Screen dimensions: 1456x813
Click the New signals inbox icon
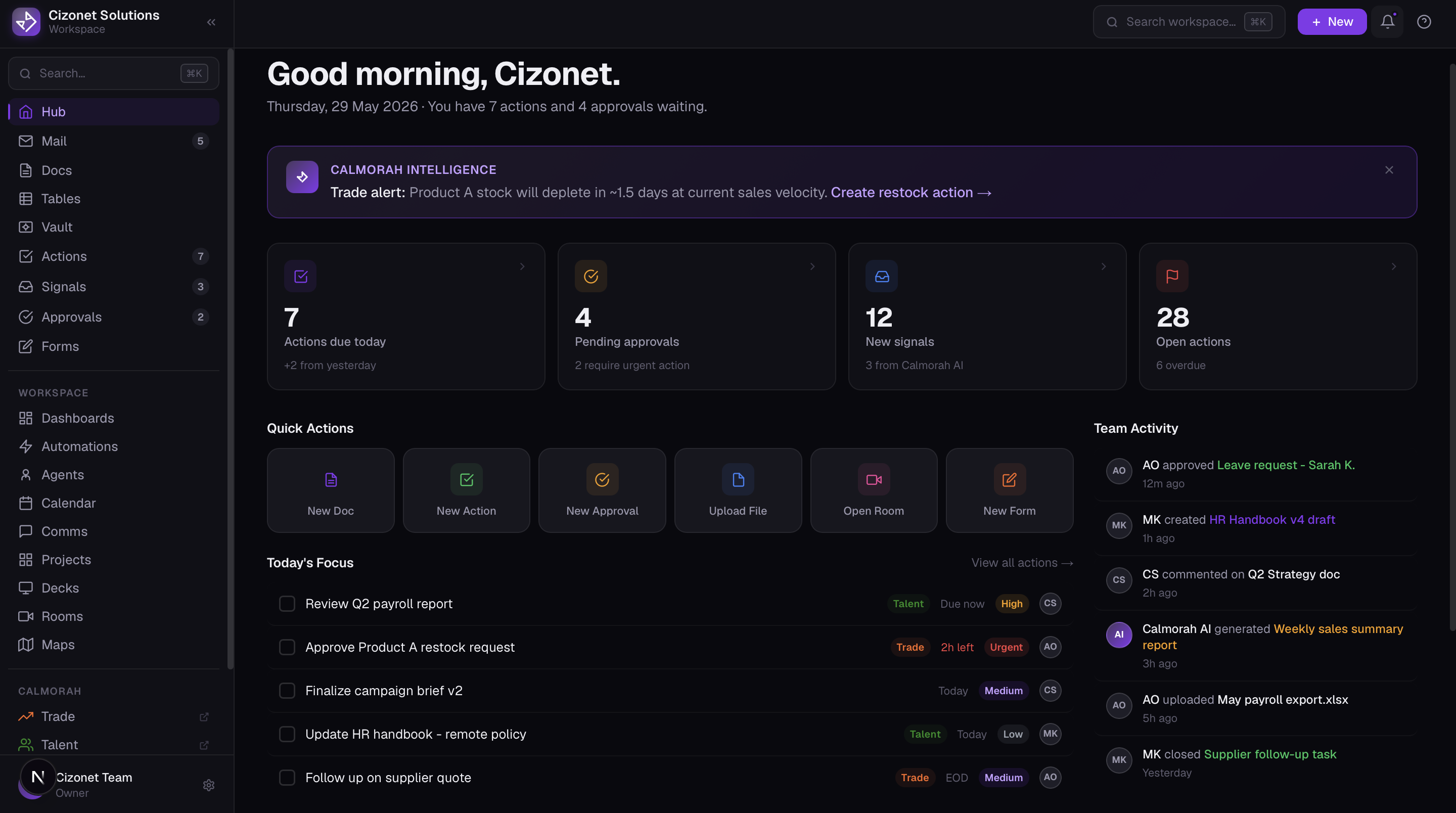point(882,276)
